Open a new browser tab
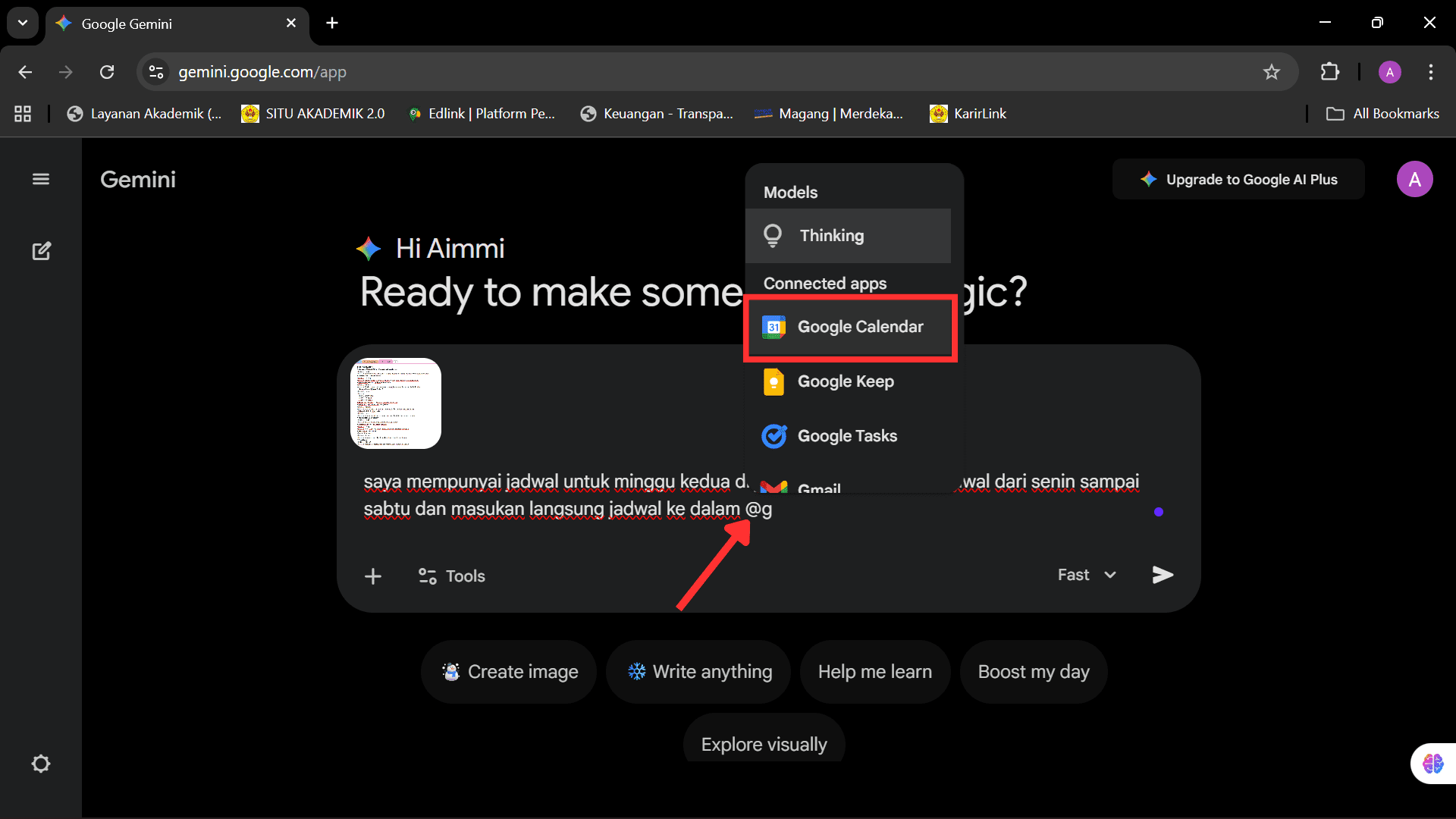 (x=332, y=23)
